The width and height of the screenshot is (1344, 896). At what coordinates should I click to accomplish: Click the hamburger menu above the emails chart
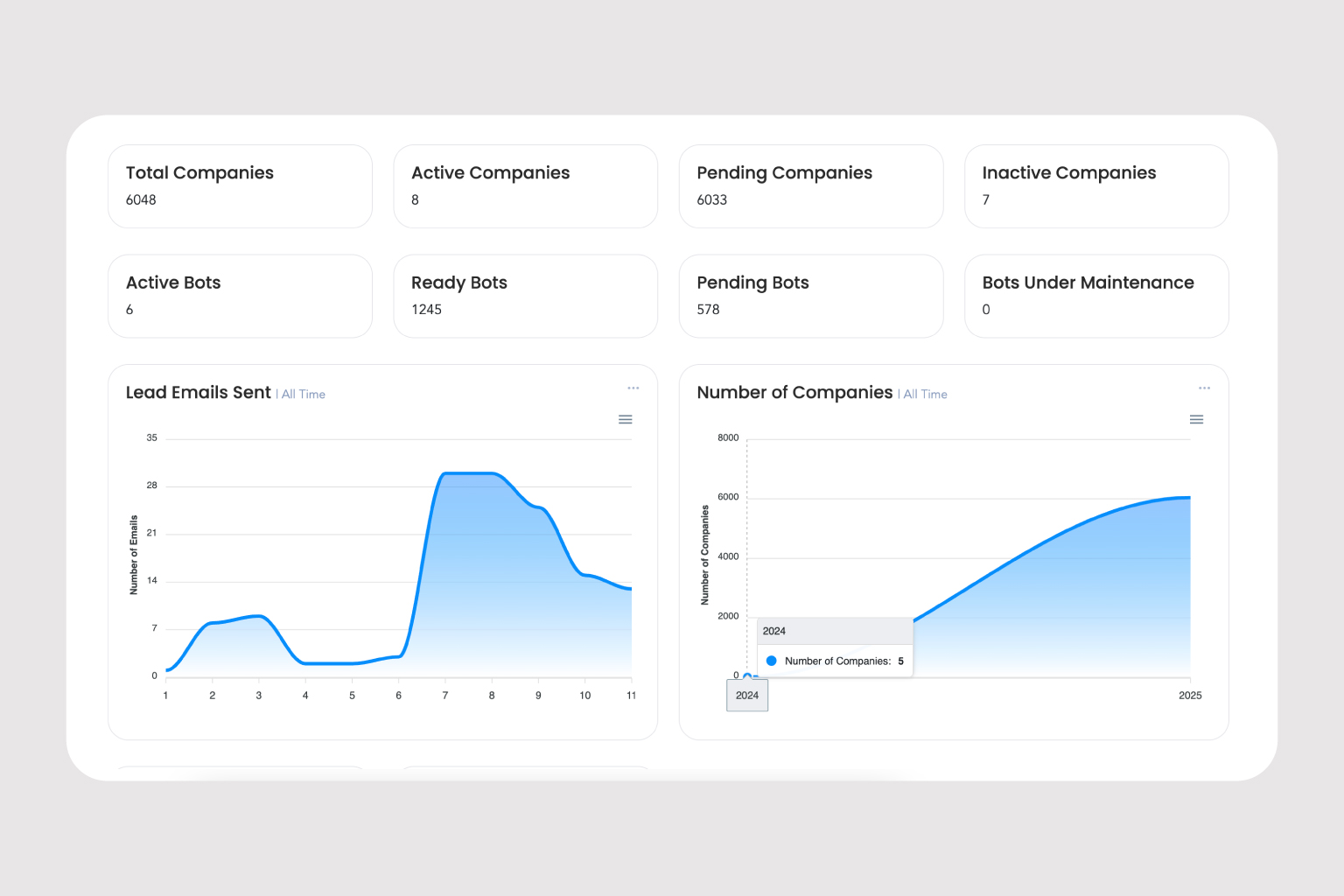[625, 419]
